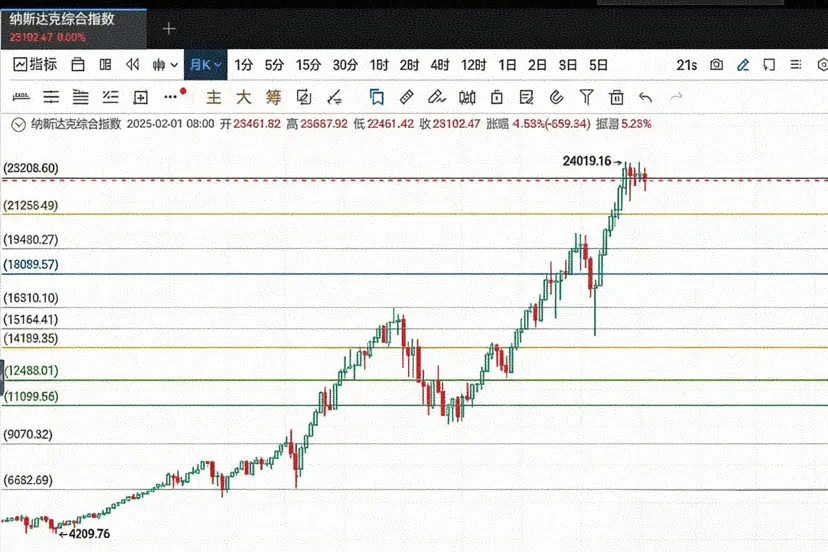
Task: Select the 4时 interval
Action: (439, 65)
